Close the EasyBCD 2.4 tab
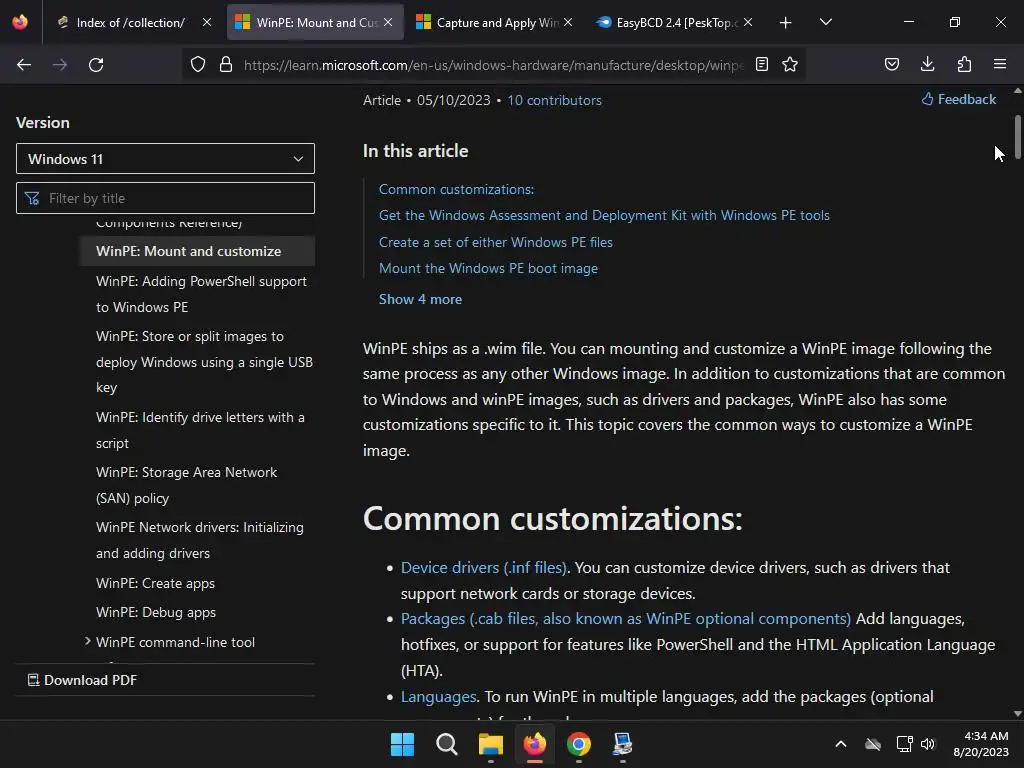This screenshot has width=1024, height=768. click(x=748, y=22)
